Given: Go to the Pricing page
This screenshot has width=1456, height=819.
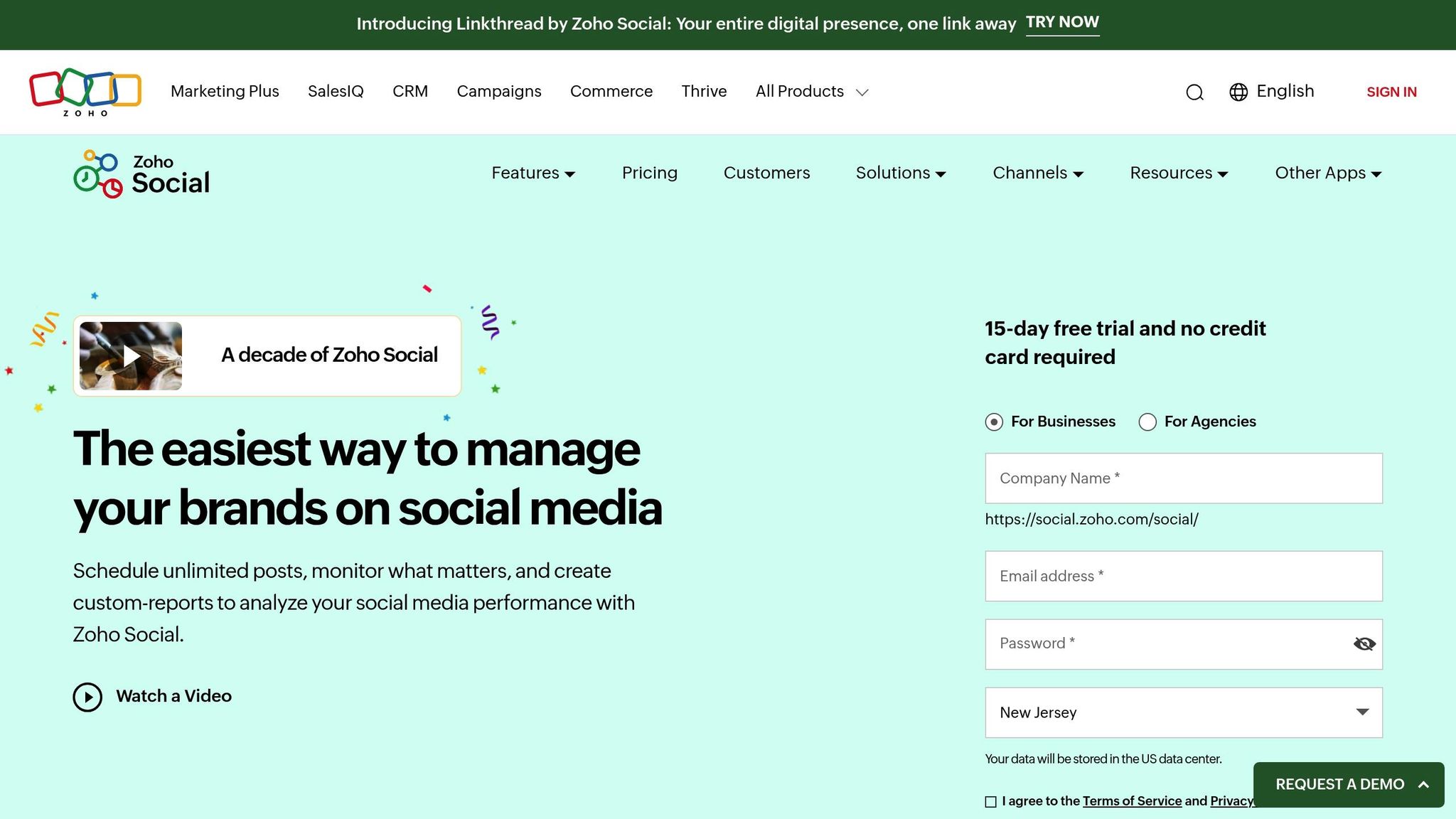Looking at the screenshot, I should pyautogui.click(x=649, y=173).
